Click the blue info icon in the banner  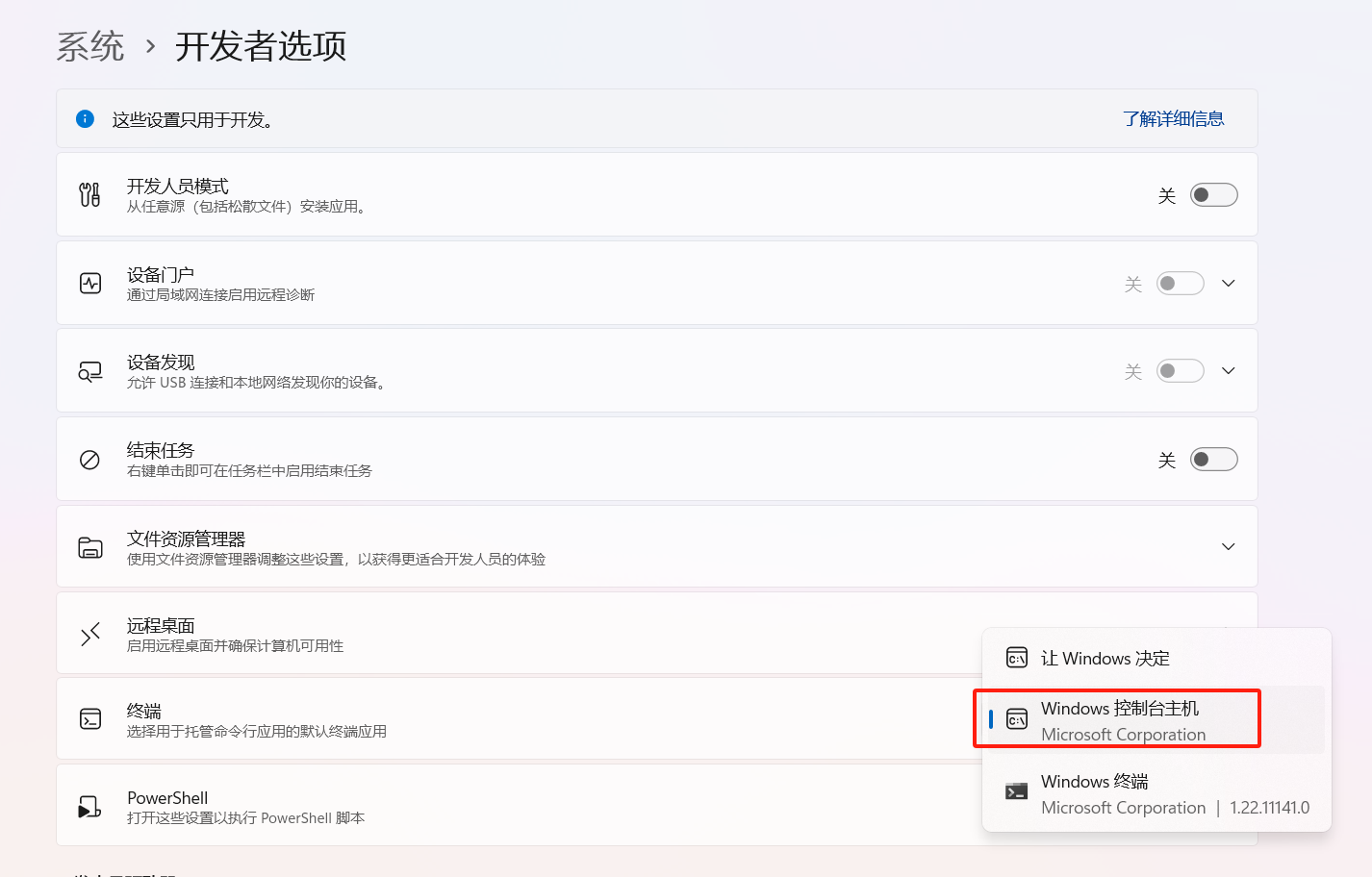coord(85,119)
